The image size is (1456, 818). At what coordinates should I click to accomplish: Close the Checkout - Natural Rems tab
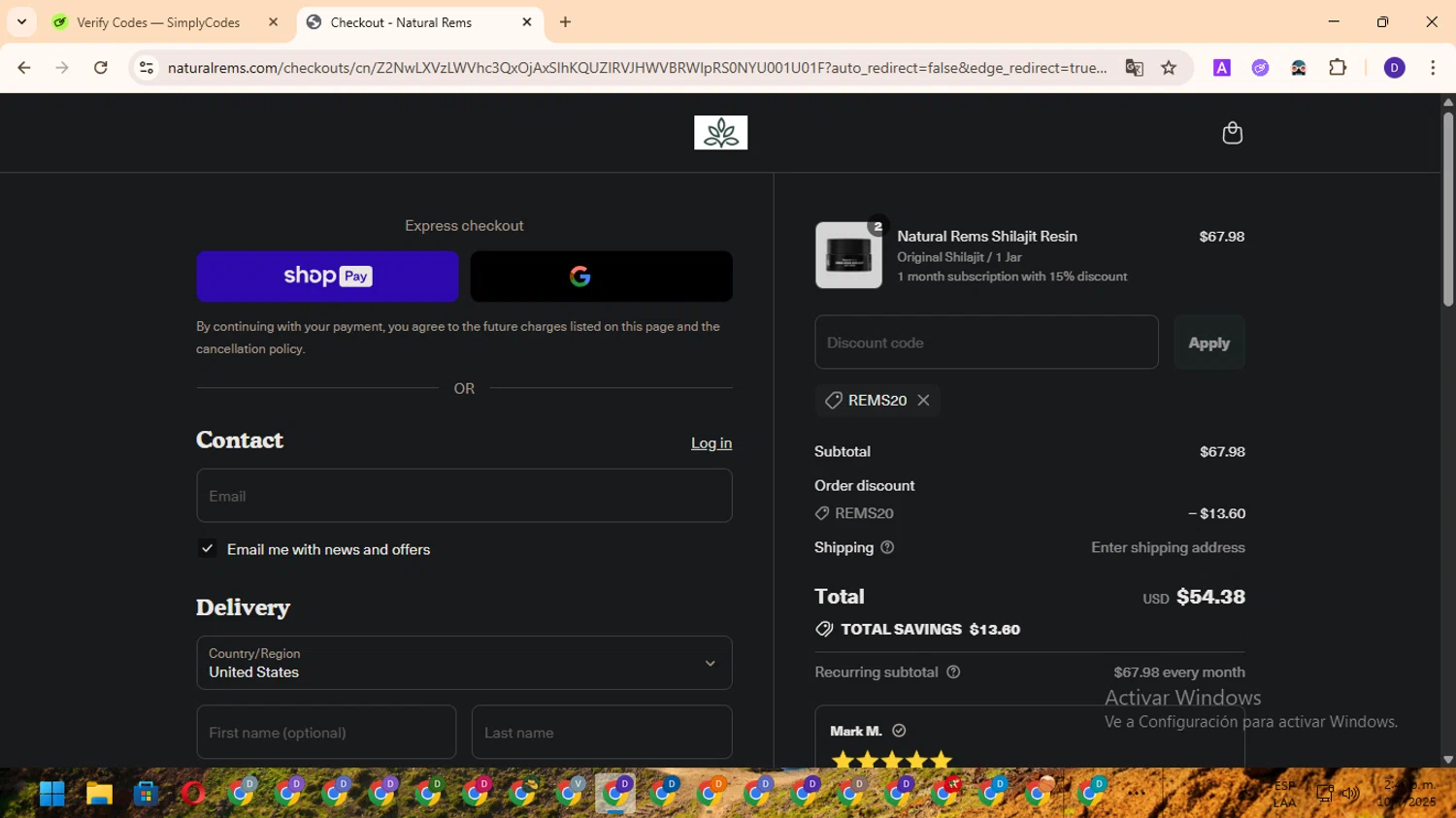click(527, 22)
